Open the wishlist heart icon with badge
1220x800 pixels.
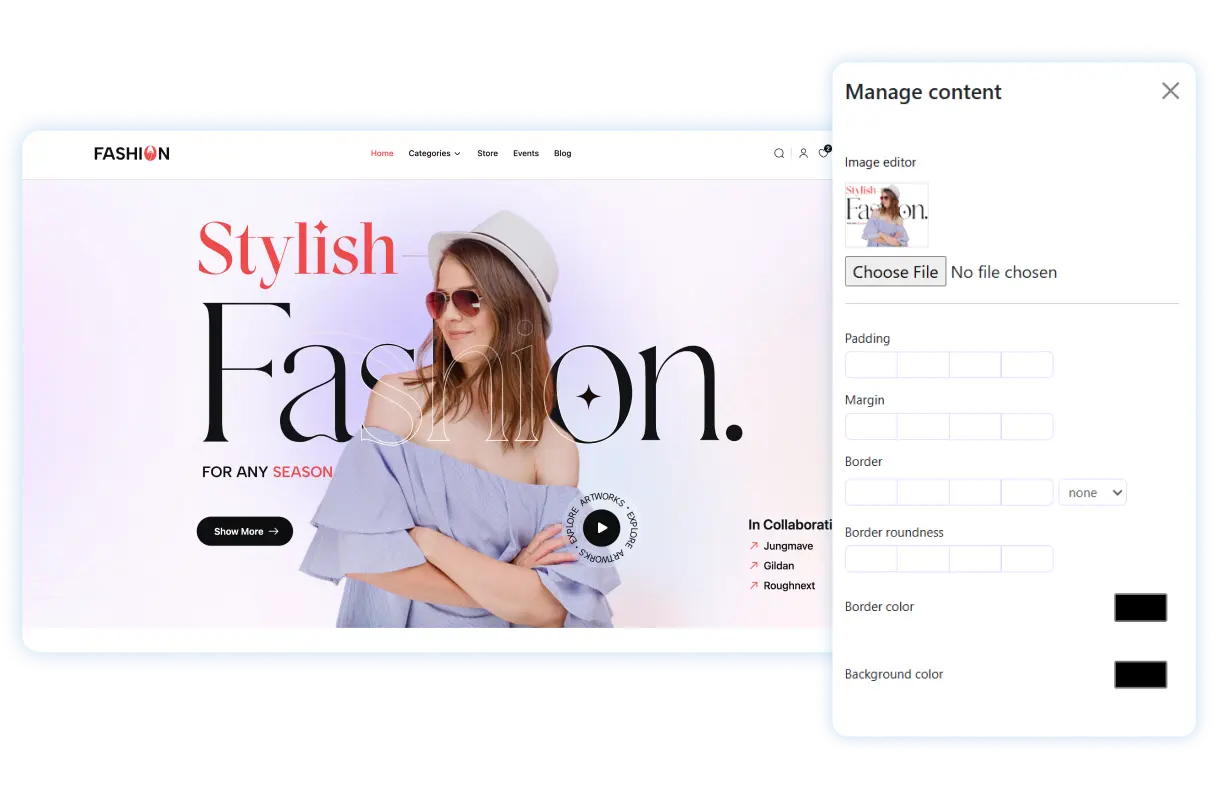click(x=824, y=153)
